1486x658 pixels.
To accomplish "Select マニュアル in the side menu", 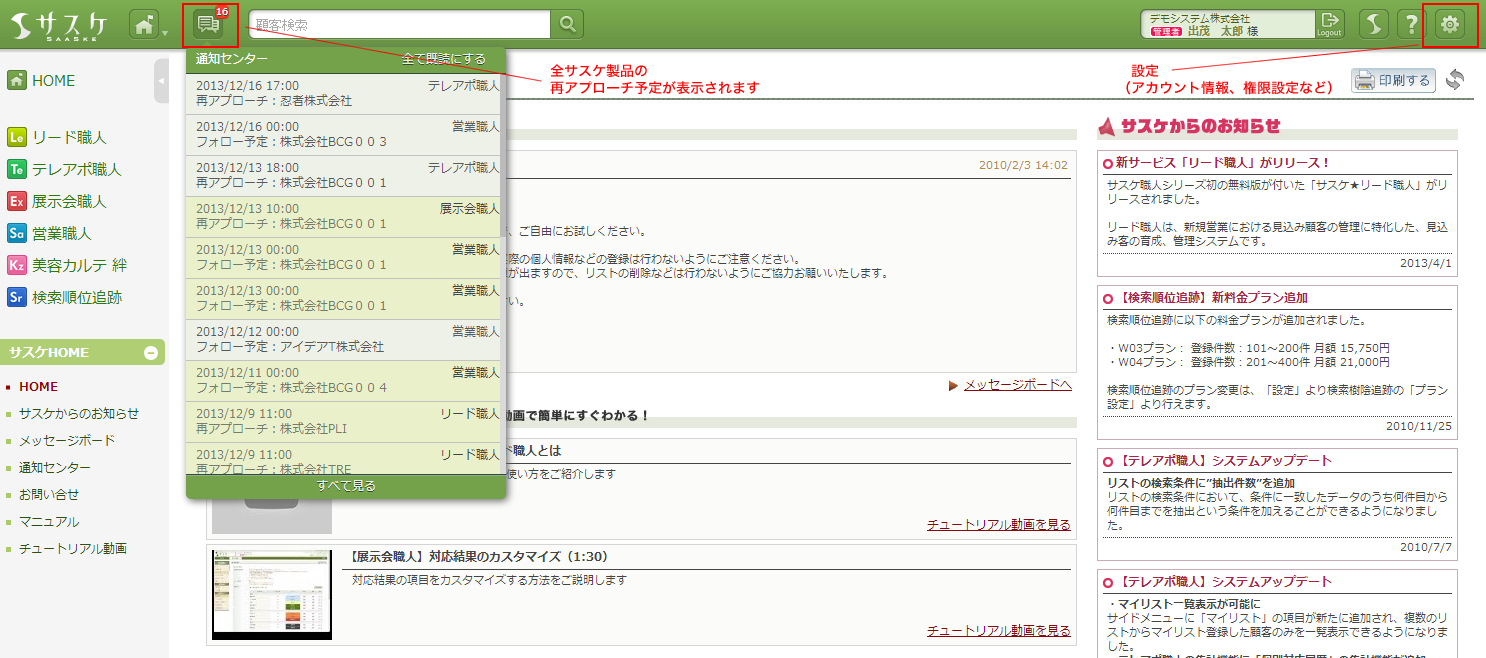I will pyautogui.click(x=49, y=521).
